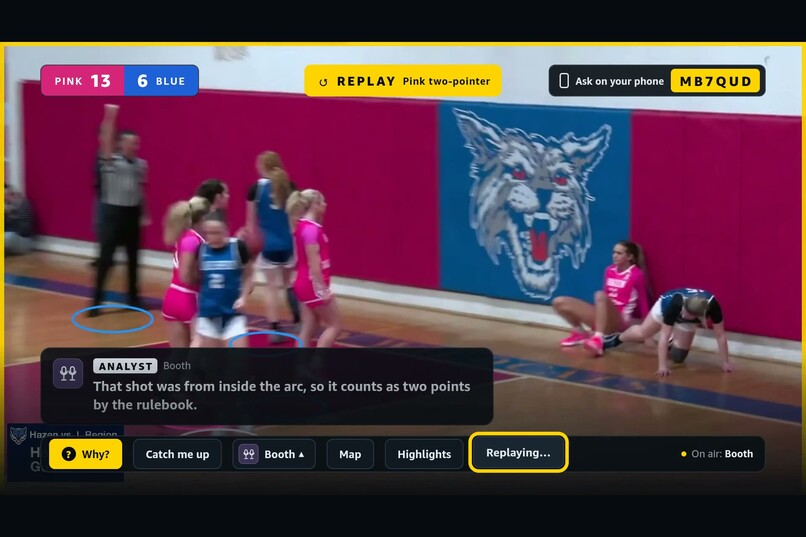Click the analyst microphones icon in caption
The image size is (806, 537).
[68, 373]
